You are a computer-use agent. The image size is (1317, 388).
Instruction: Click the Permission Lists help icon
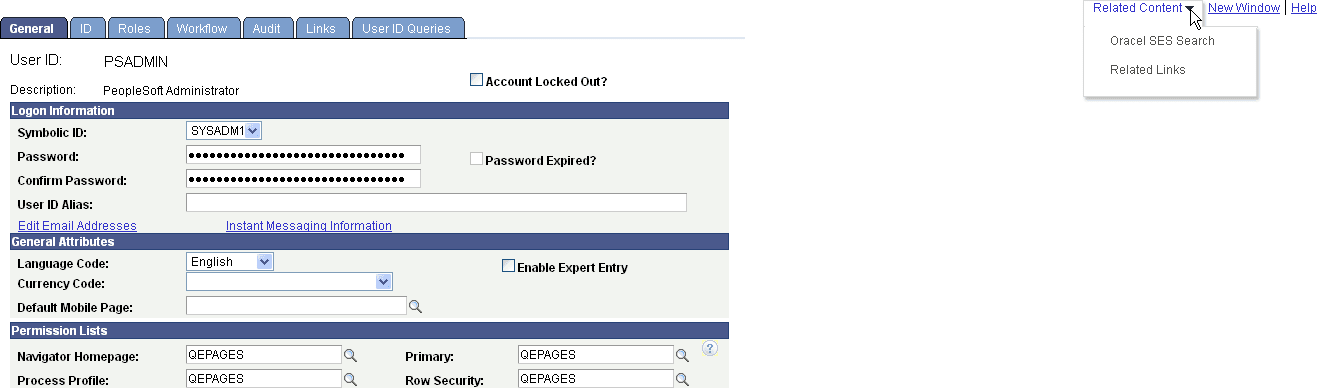711,348
